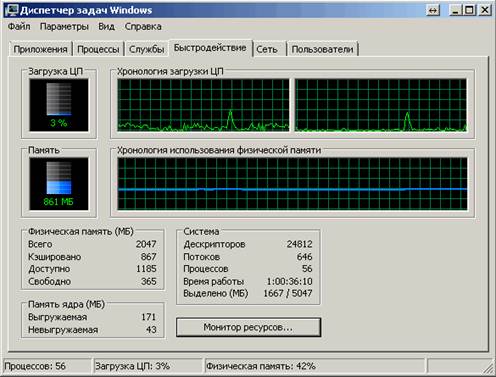
Task: Click the Выделено value 1667 / 5047
Action: coord(288,293)
